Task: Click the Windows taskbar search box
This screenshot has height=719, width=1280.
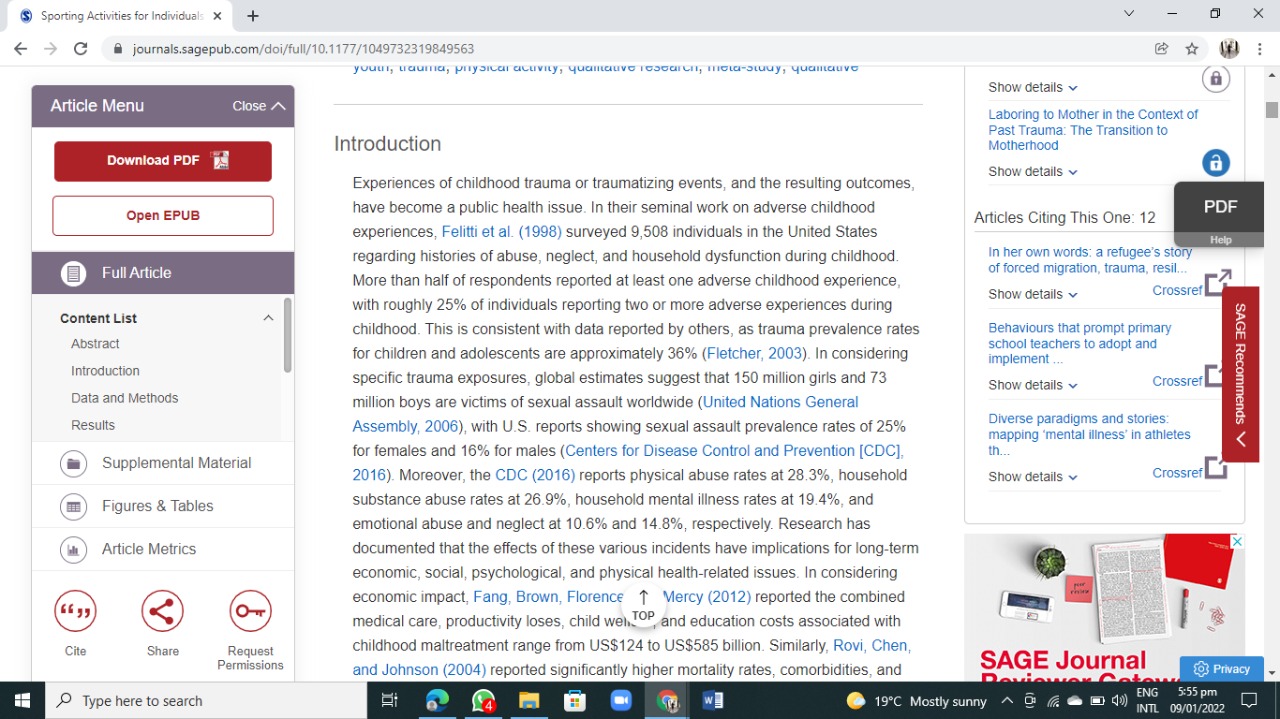Action: [206, 700]
